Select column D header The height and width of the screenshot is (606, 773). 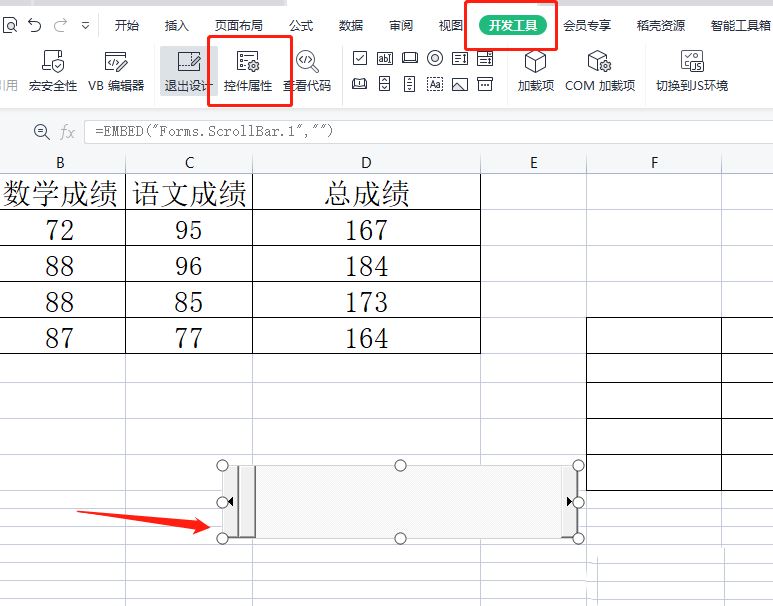click(366, 163)
